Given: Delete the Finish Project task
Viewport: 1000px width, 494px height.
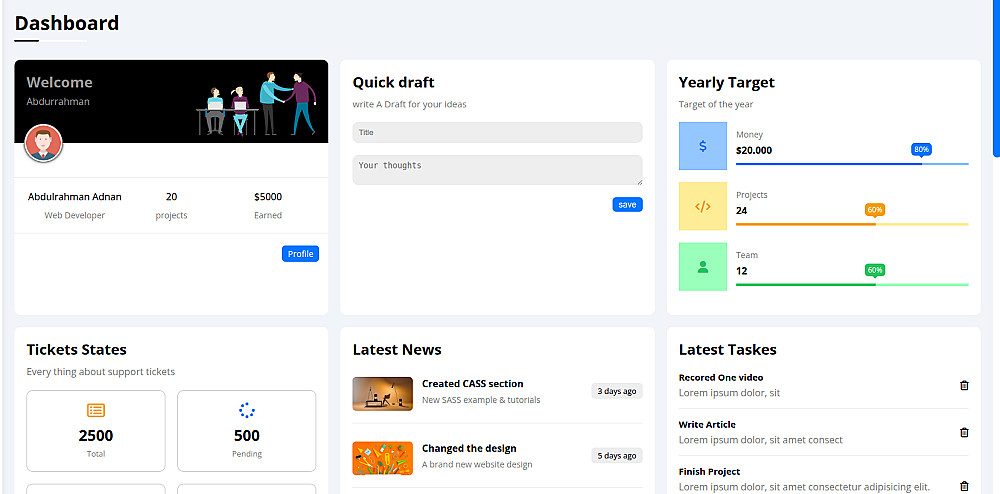Looking at the screenshot, I should click(964, 486).
